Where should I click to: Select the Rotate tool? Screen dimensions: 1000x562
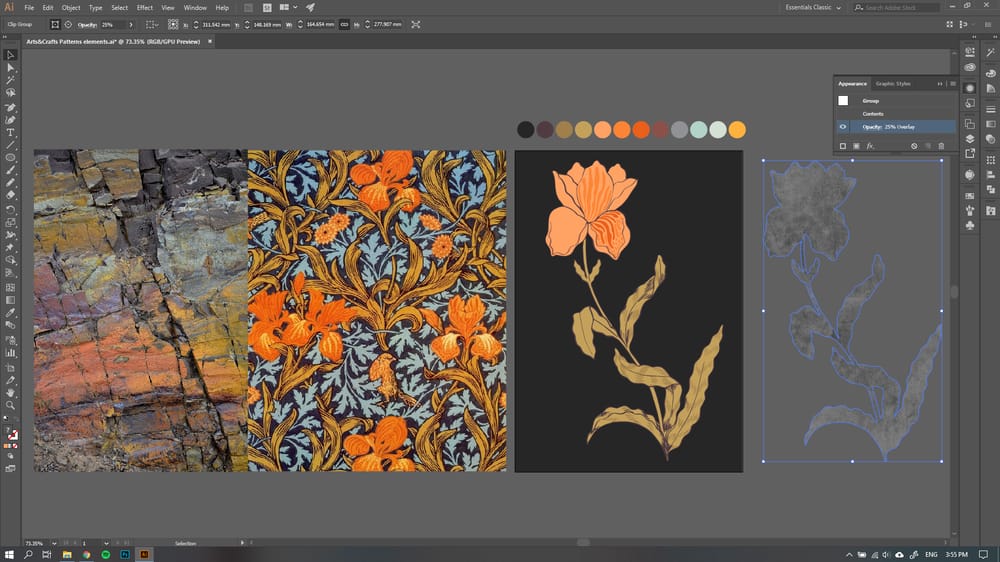click(x=10, y=210)
